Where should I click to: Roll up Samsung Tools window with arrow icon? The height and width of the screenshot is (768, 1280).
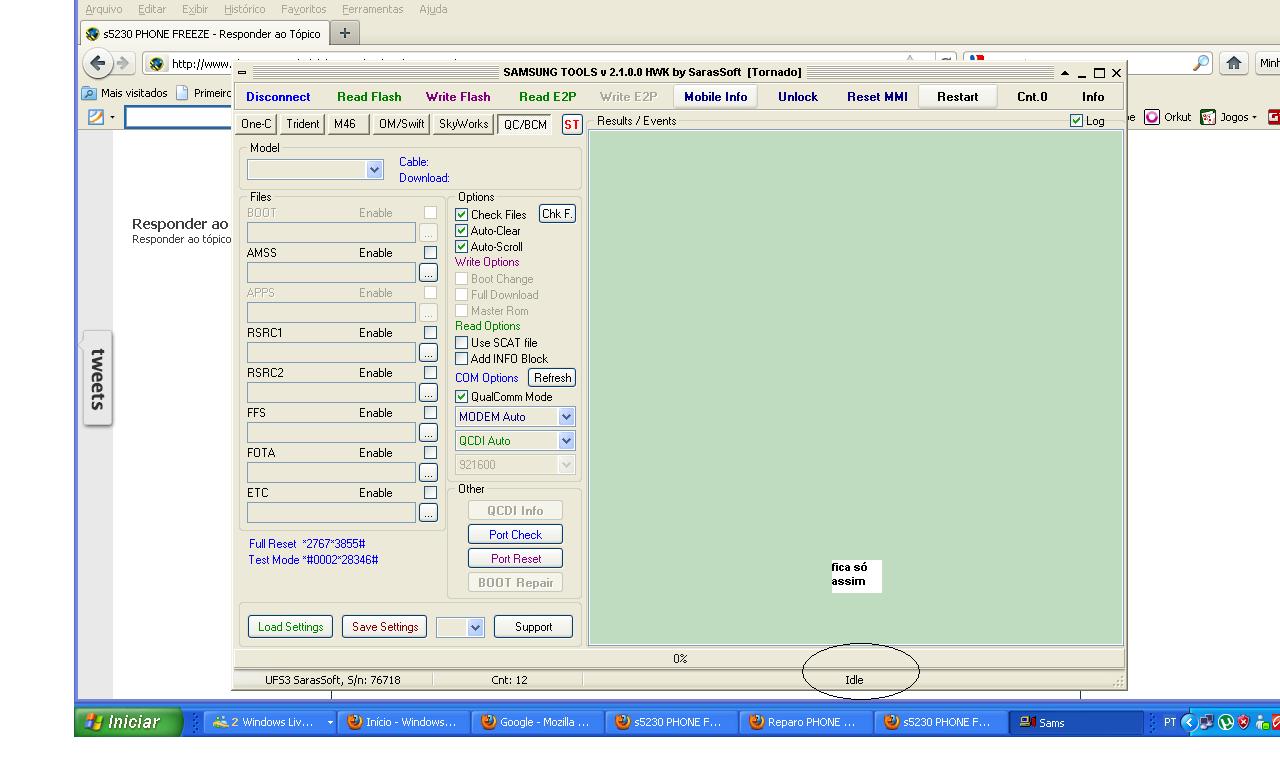1065,73
